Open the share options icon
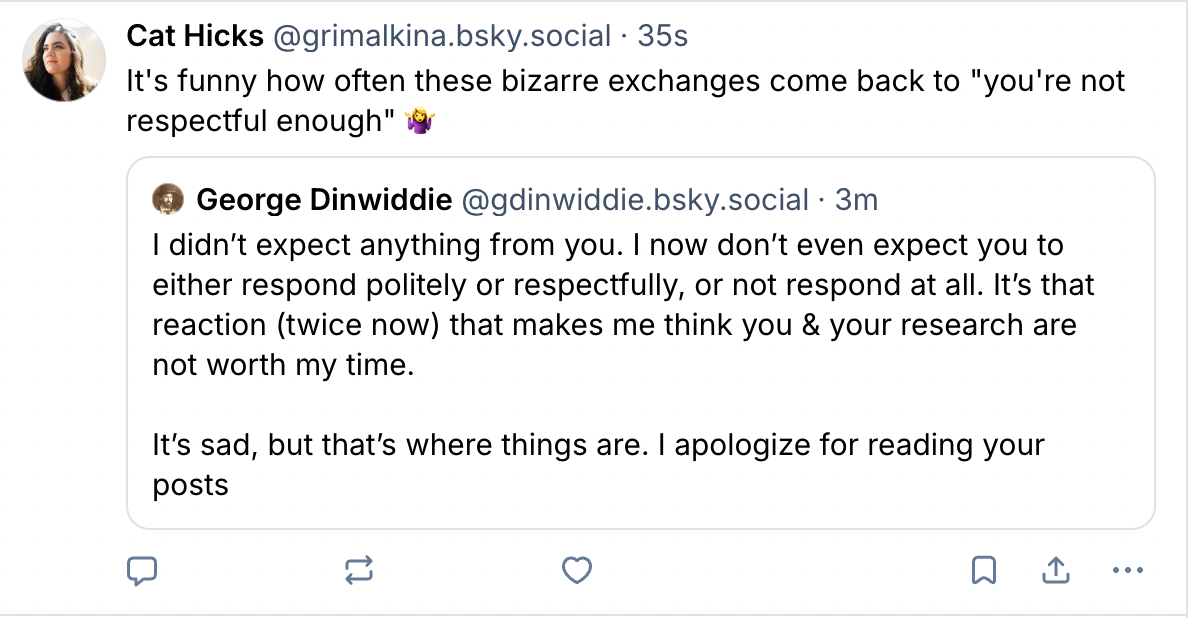The height and width of the screenshot is (618, 1188). pos(1055,570)
